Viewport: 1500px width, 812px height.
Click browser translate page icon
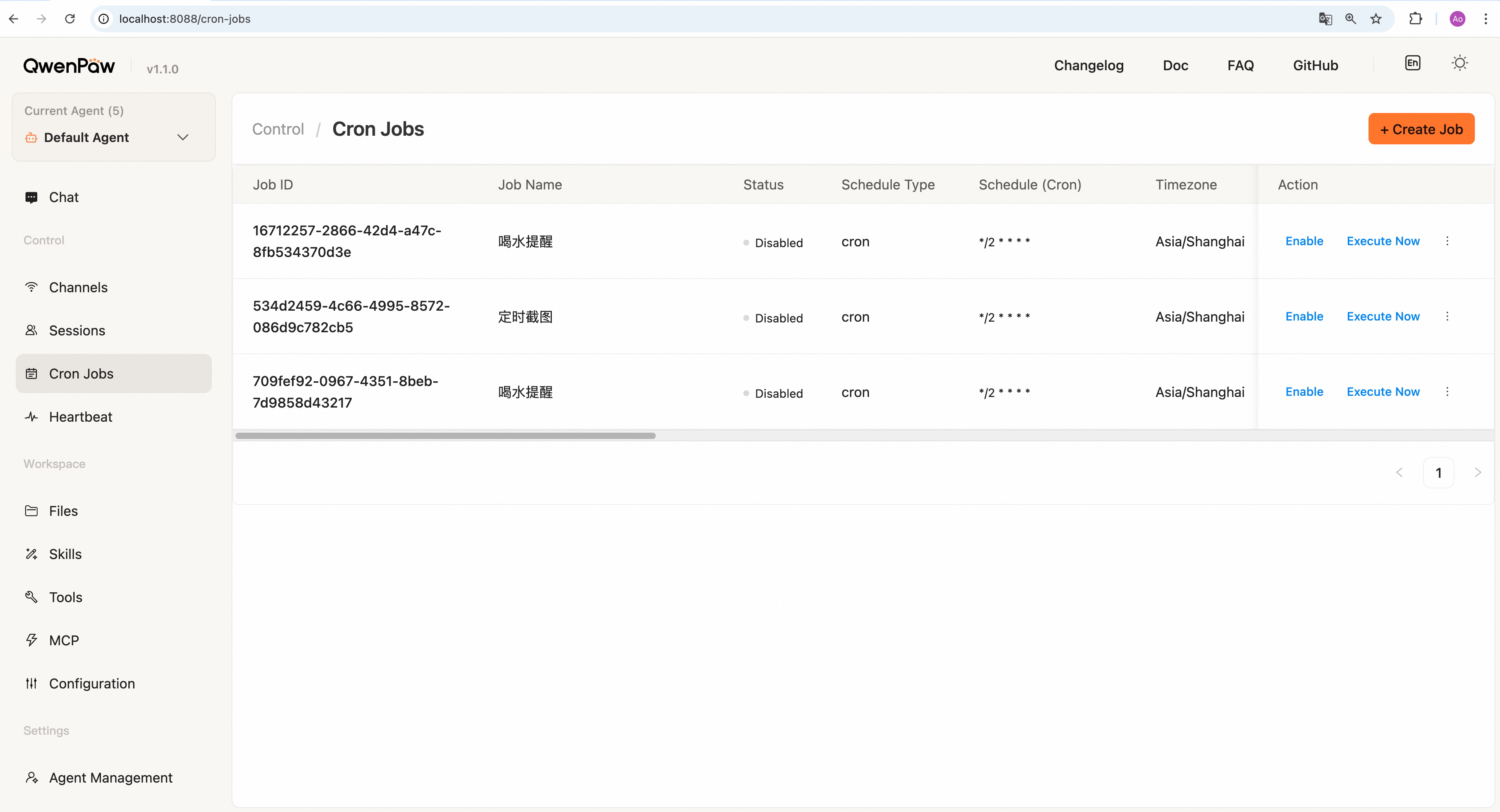(1325, 18)
